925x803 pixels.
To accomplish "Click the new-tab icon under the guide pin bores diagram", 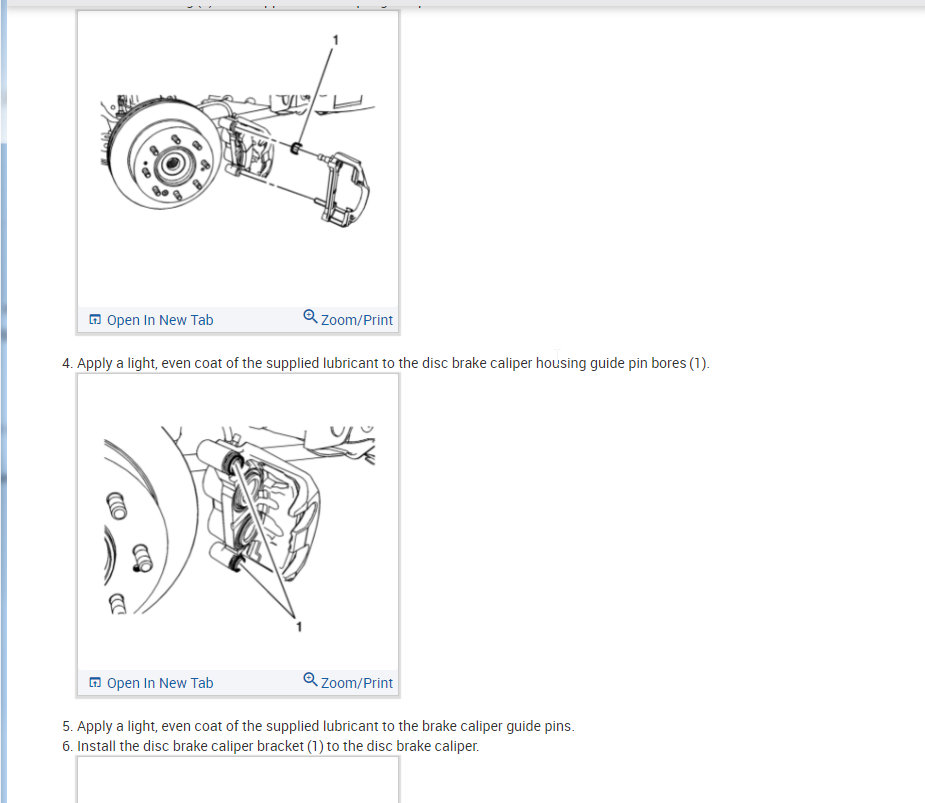I will (x=94, y=683).
